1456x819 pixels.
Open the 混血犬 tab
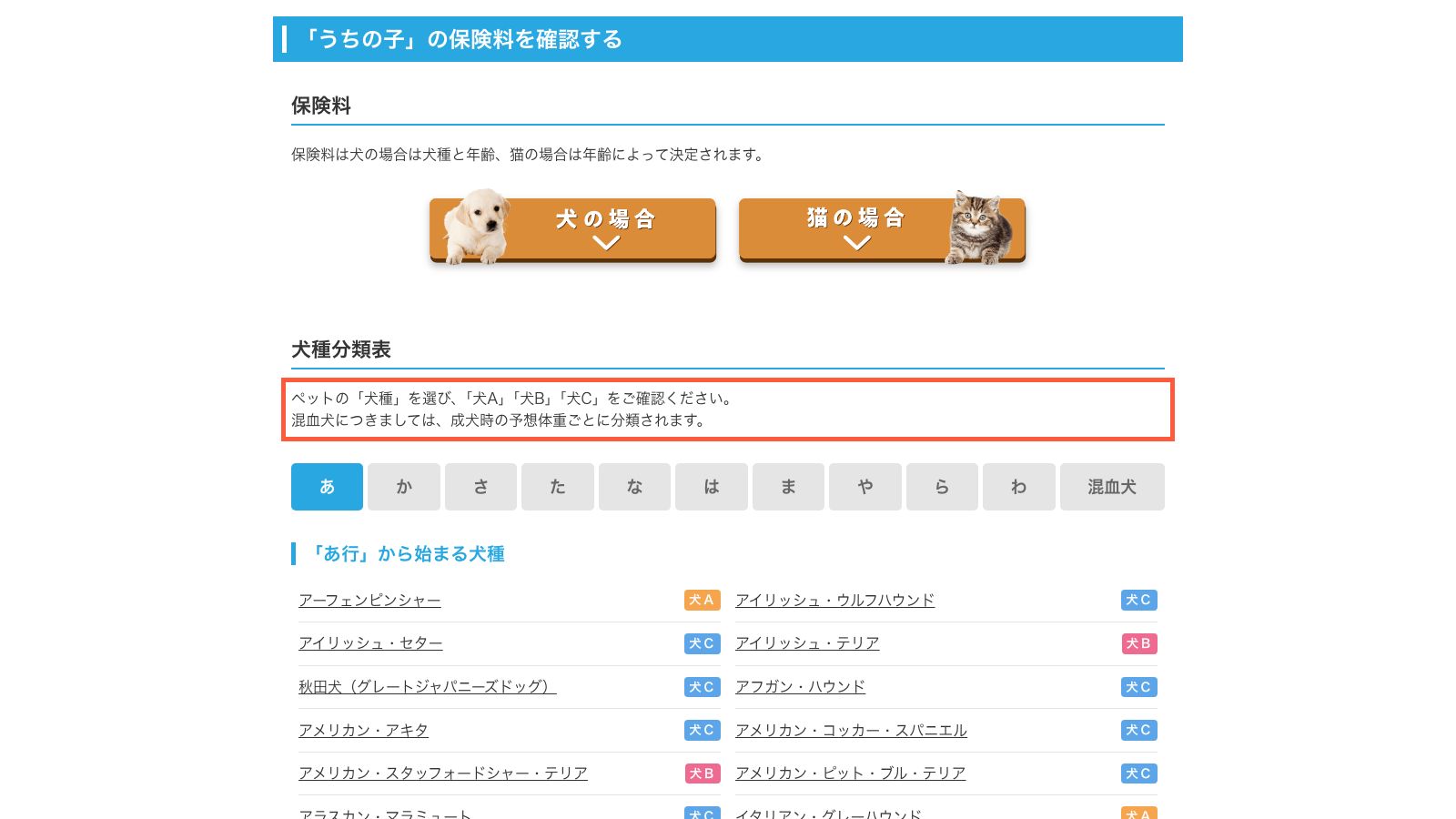click(x=1112, y=487)
